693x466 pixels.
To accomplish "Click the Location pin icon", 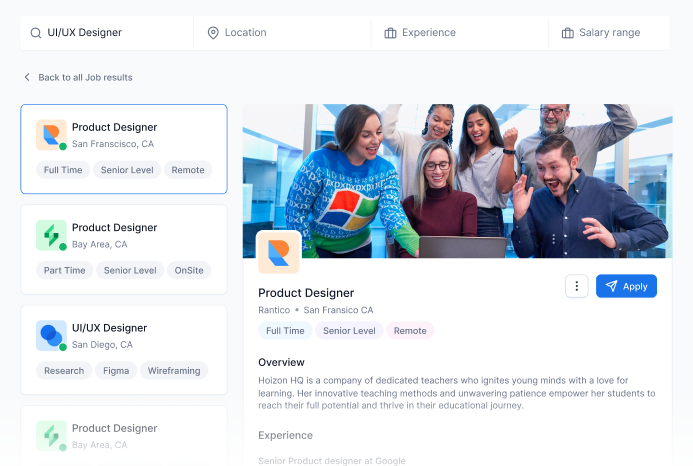I will click(x=213, y=33).
